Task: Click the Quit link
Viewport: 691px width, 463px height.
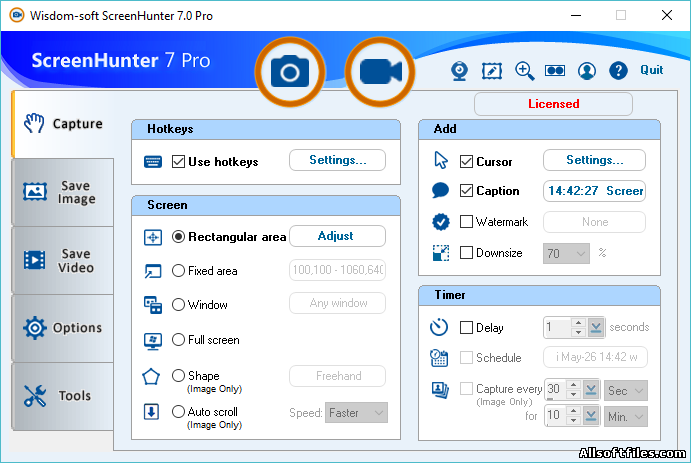Action: point(652,70)
